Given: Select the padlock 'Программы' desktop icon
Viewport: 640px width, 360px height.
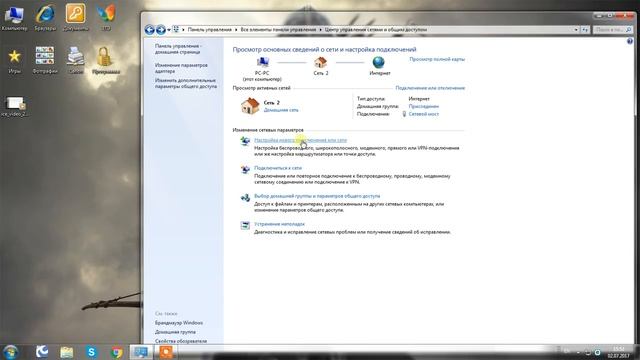Looking at the screenshot, I should tap(105, 60).
